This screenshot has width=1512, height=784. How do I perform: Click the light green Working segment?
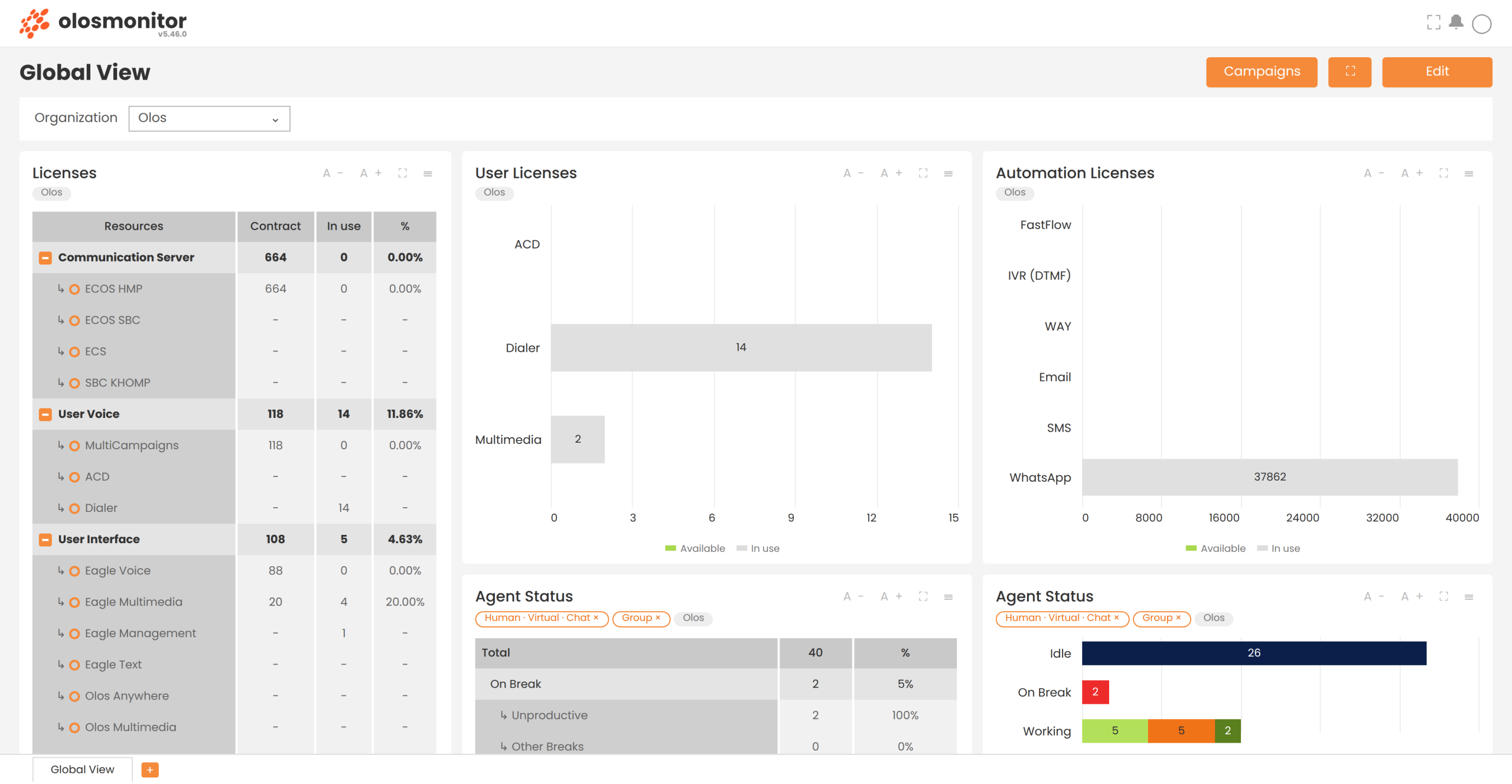1115,731
